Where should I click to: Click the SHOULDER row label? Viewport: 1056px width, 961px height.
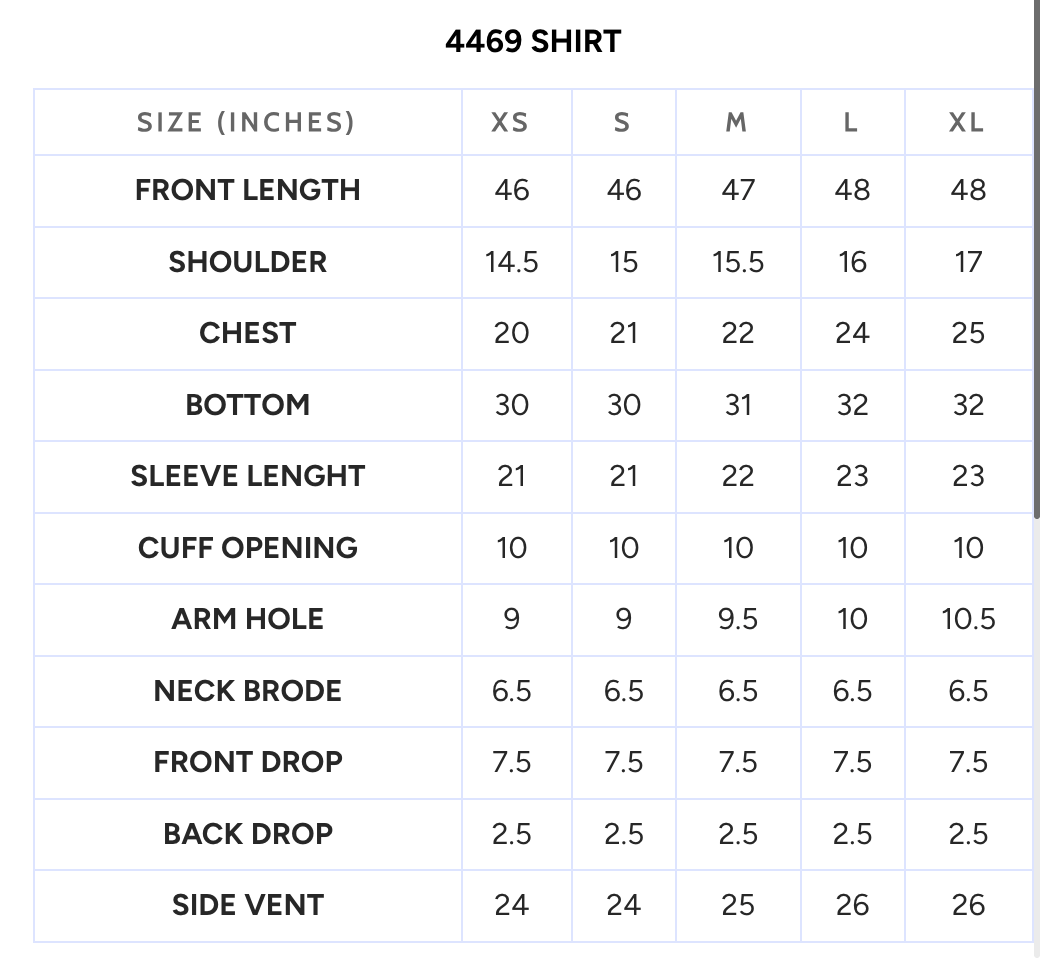click(247, 262)
